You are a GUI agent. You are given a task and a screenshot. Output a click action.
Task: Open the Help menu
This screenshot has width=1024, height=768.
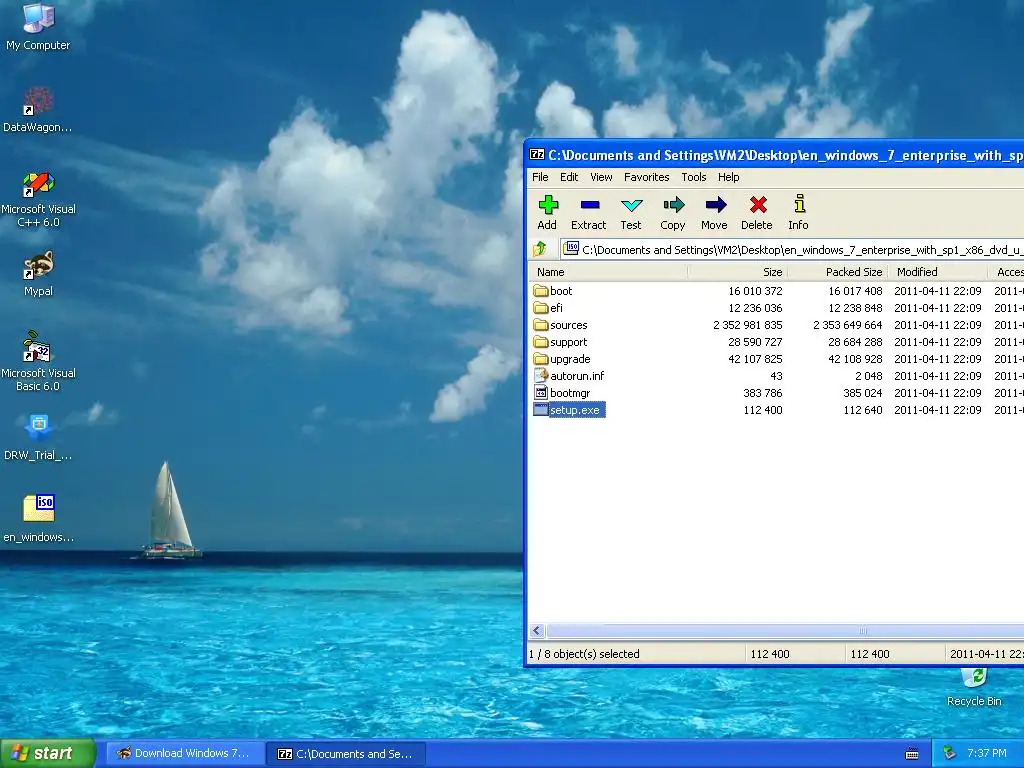click(728, 177)
